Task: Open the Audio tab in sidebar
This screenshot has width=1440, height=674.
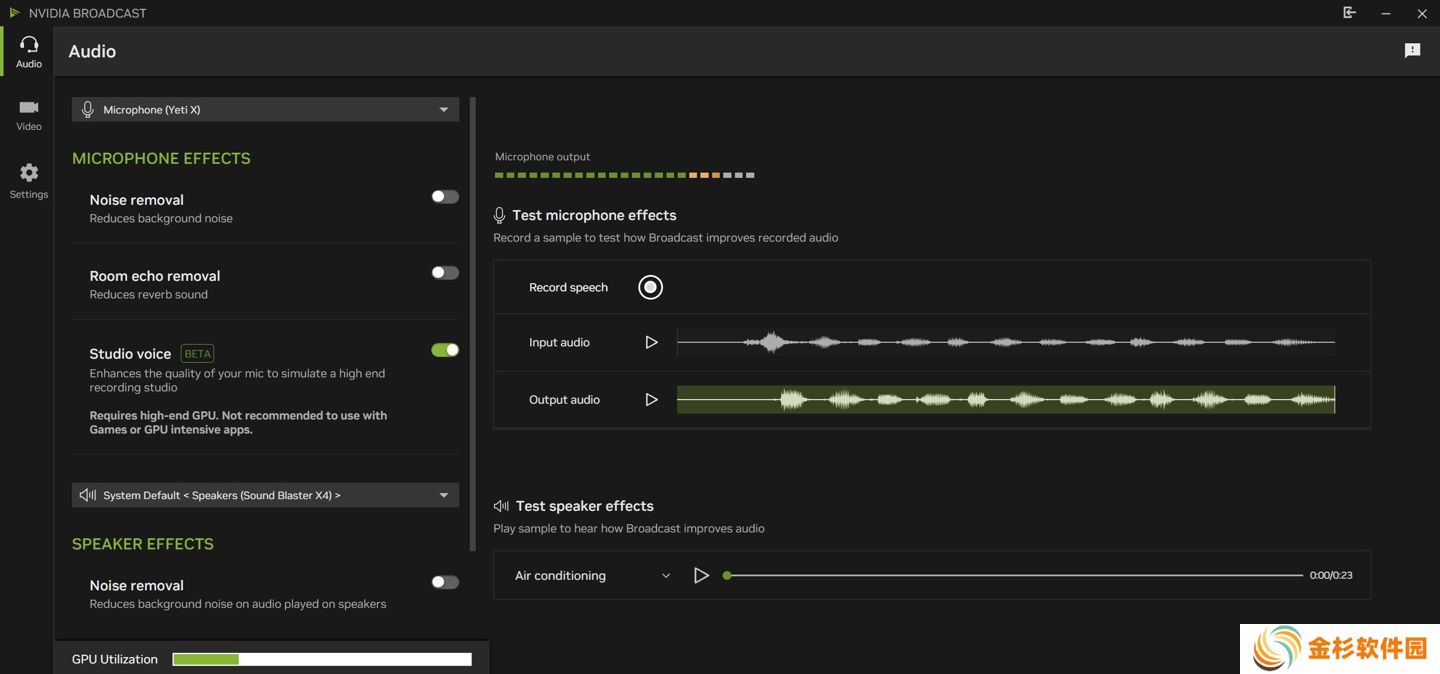Action: coord(29,52)
